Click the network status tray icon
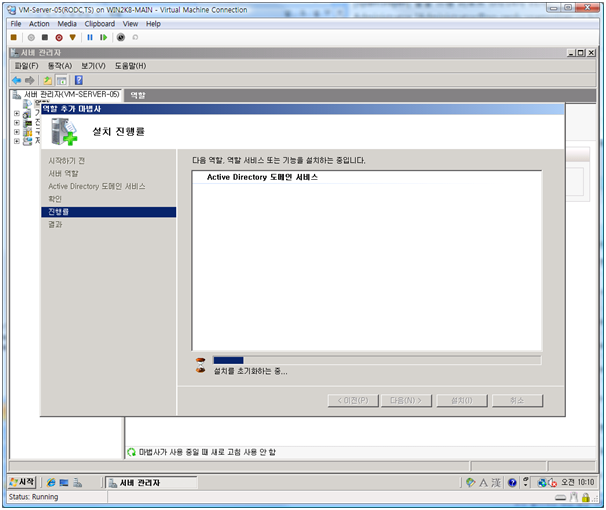This screenshot has width=606, height=510. 542,483
